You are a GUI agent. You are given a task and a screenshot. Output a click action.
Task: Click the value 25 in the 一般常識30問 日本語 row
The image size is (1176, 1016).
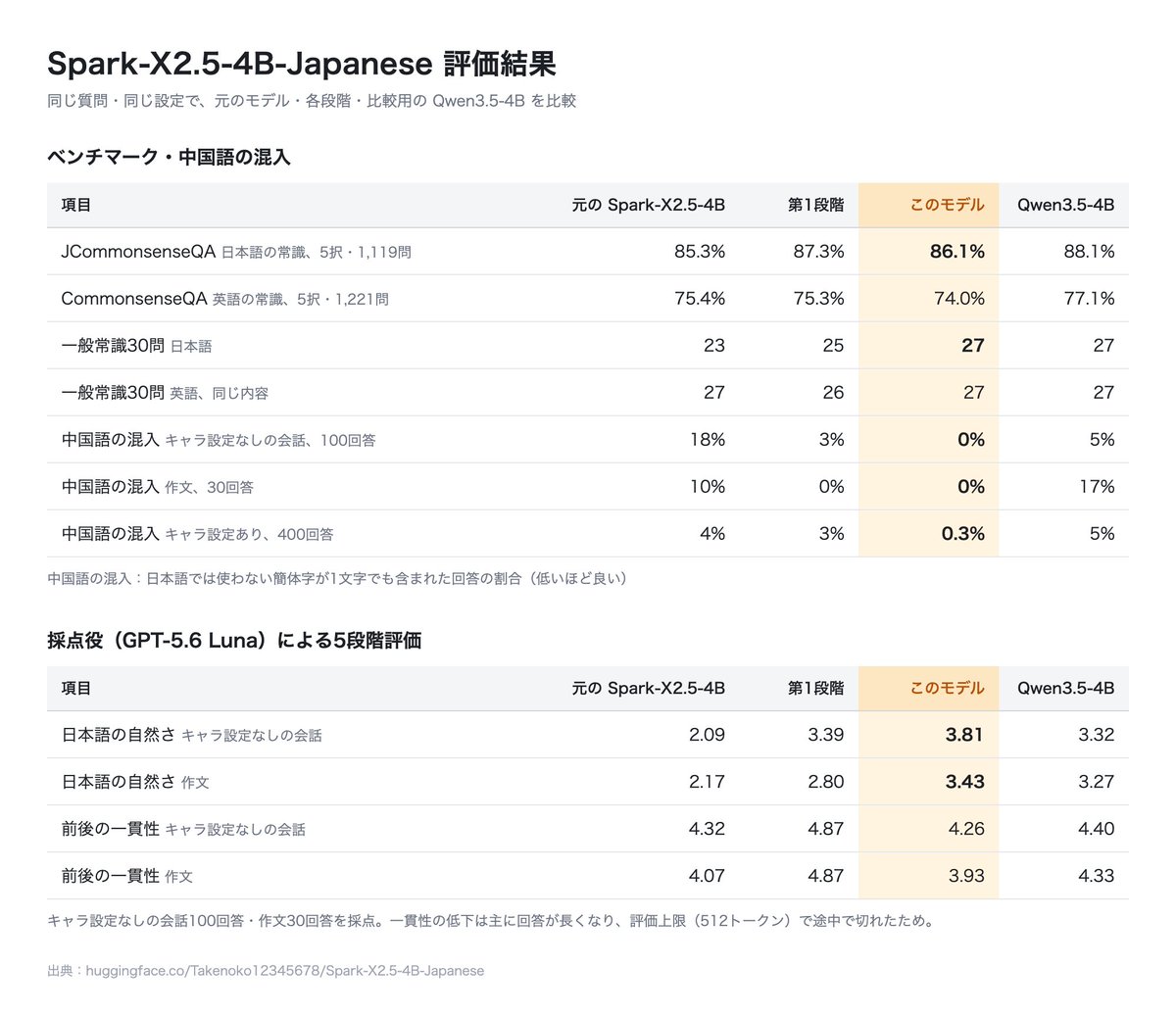pos(833,346)
